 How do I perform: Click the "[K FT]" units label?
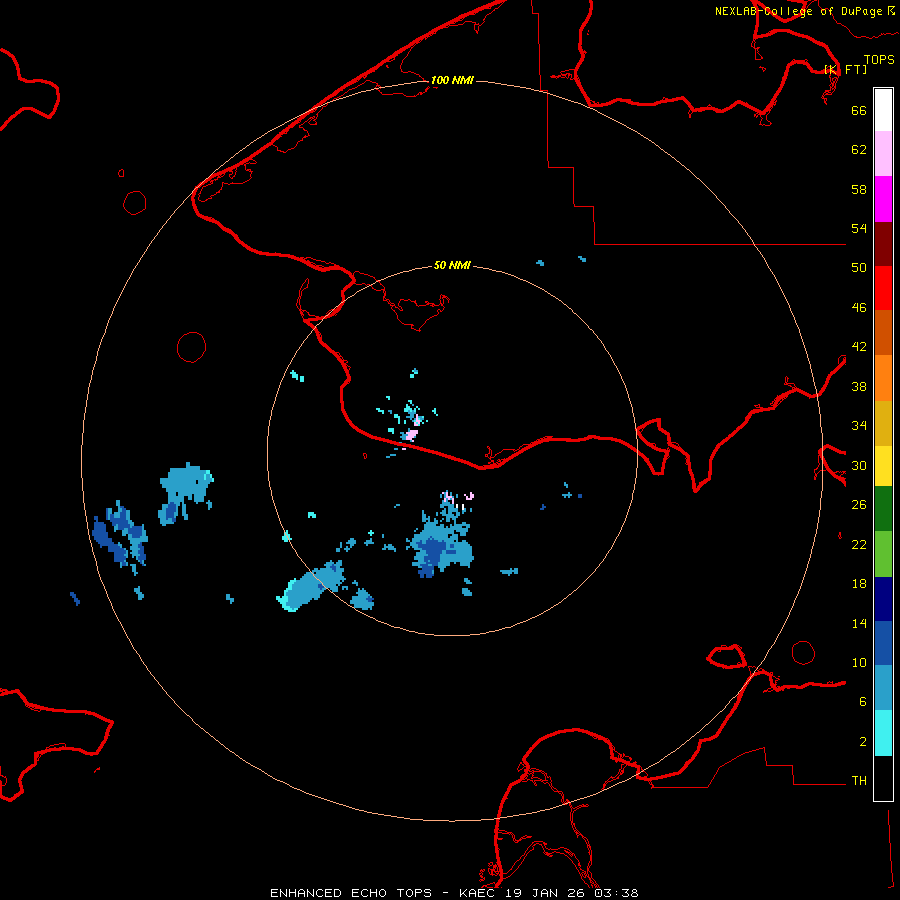pos(846,69)
